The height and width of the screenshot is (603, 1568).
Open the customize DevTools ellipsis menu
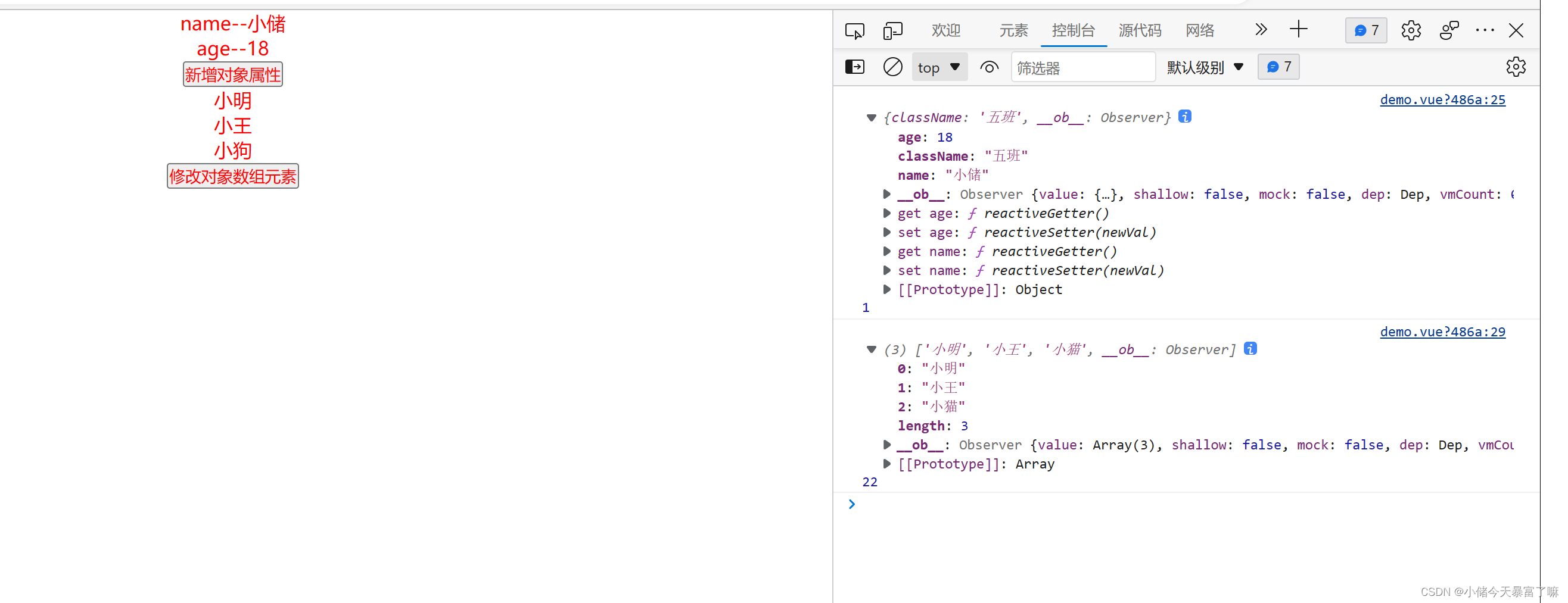pyautogui.click(x=1485, y=30)
